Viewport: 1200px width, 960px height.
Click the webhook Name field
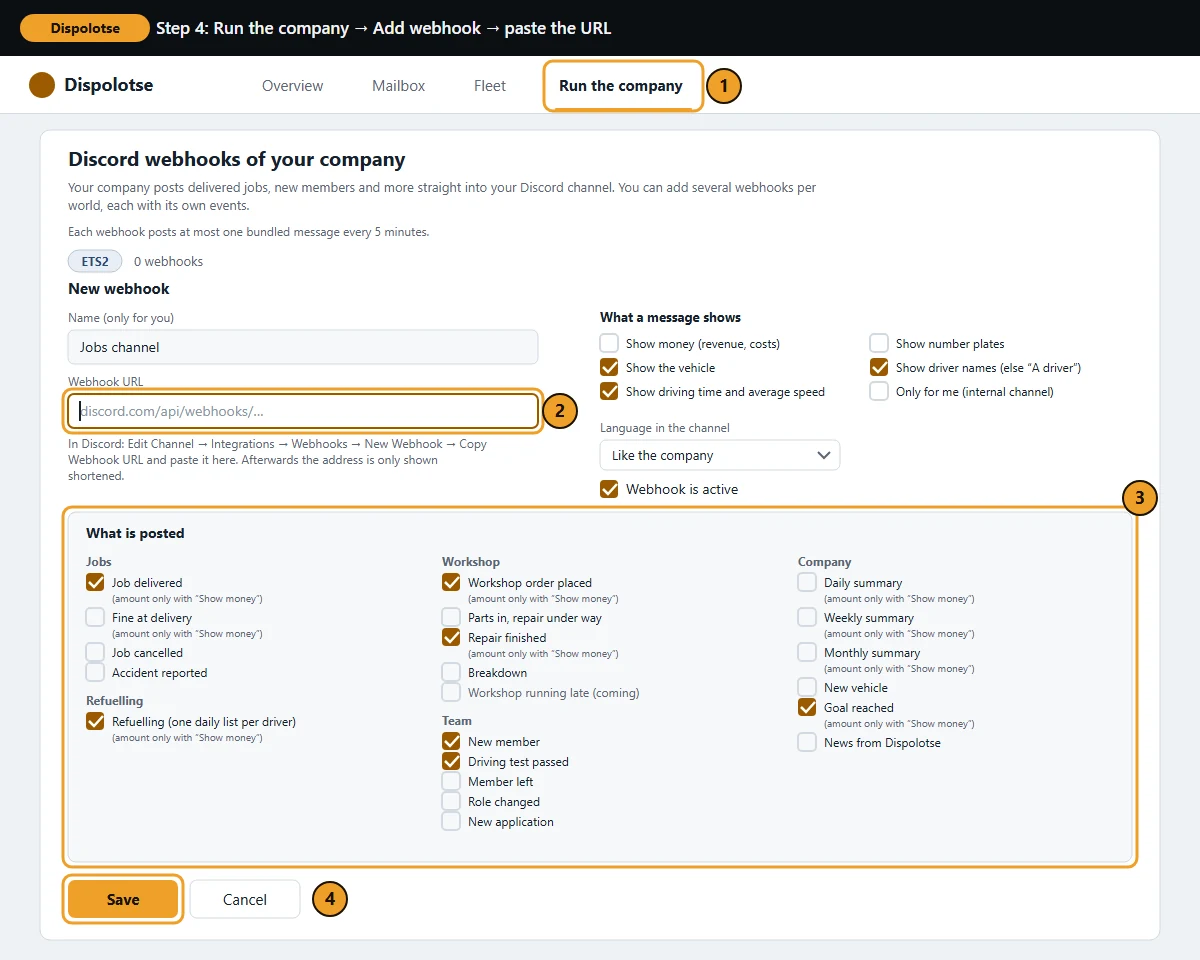tap(303, 347)
